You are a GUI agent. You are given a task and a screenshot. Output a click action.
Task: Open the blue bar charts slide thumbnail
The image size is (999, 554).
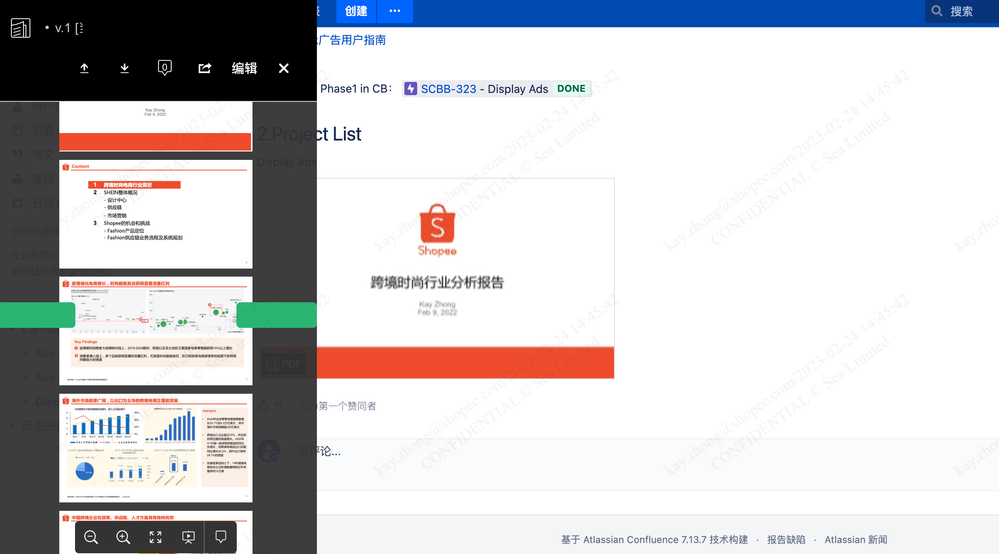[156, 448]
